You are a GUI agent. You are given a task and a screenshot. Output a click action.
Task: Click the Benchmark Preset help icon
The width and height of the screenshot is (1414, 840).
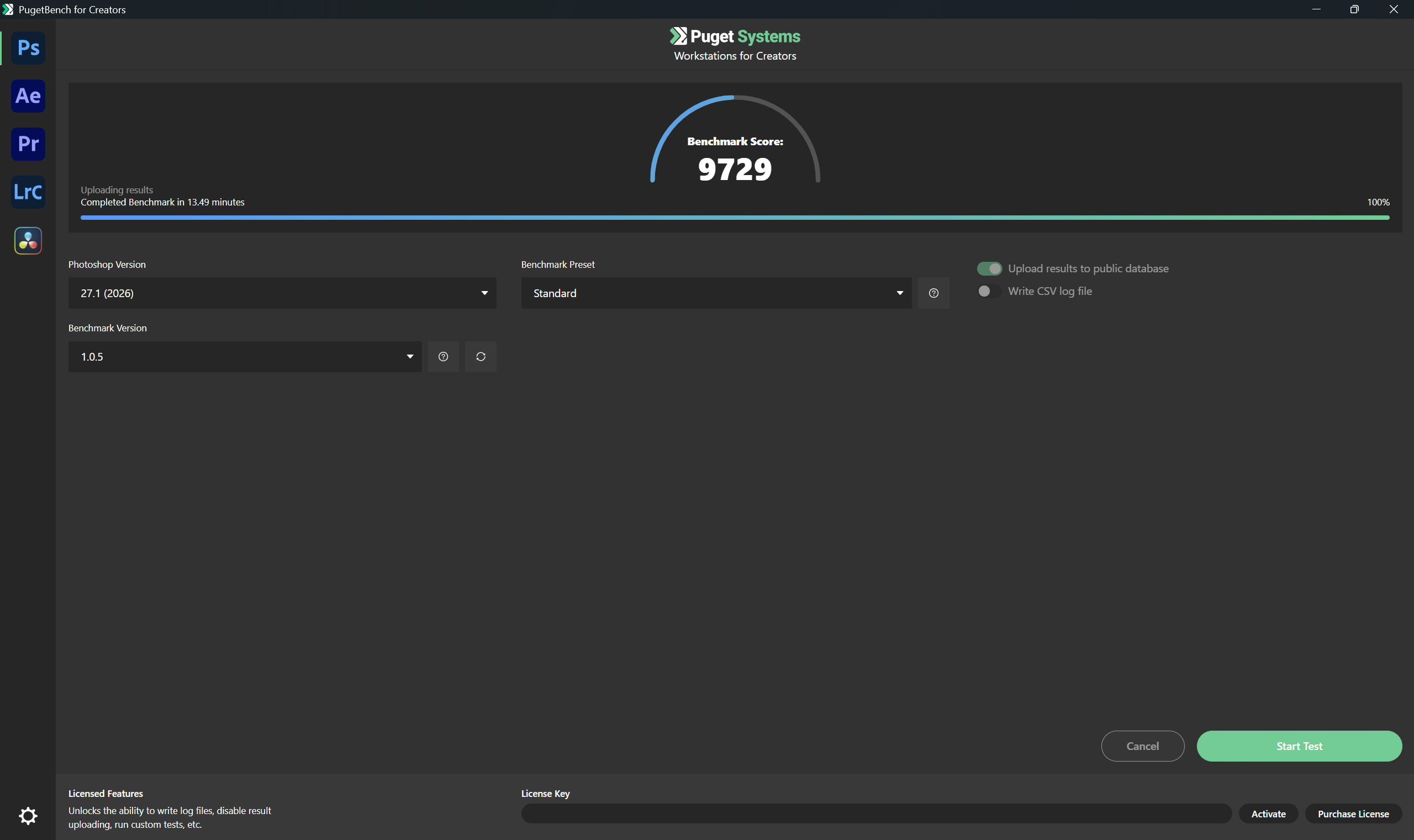pos(933,293)
